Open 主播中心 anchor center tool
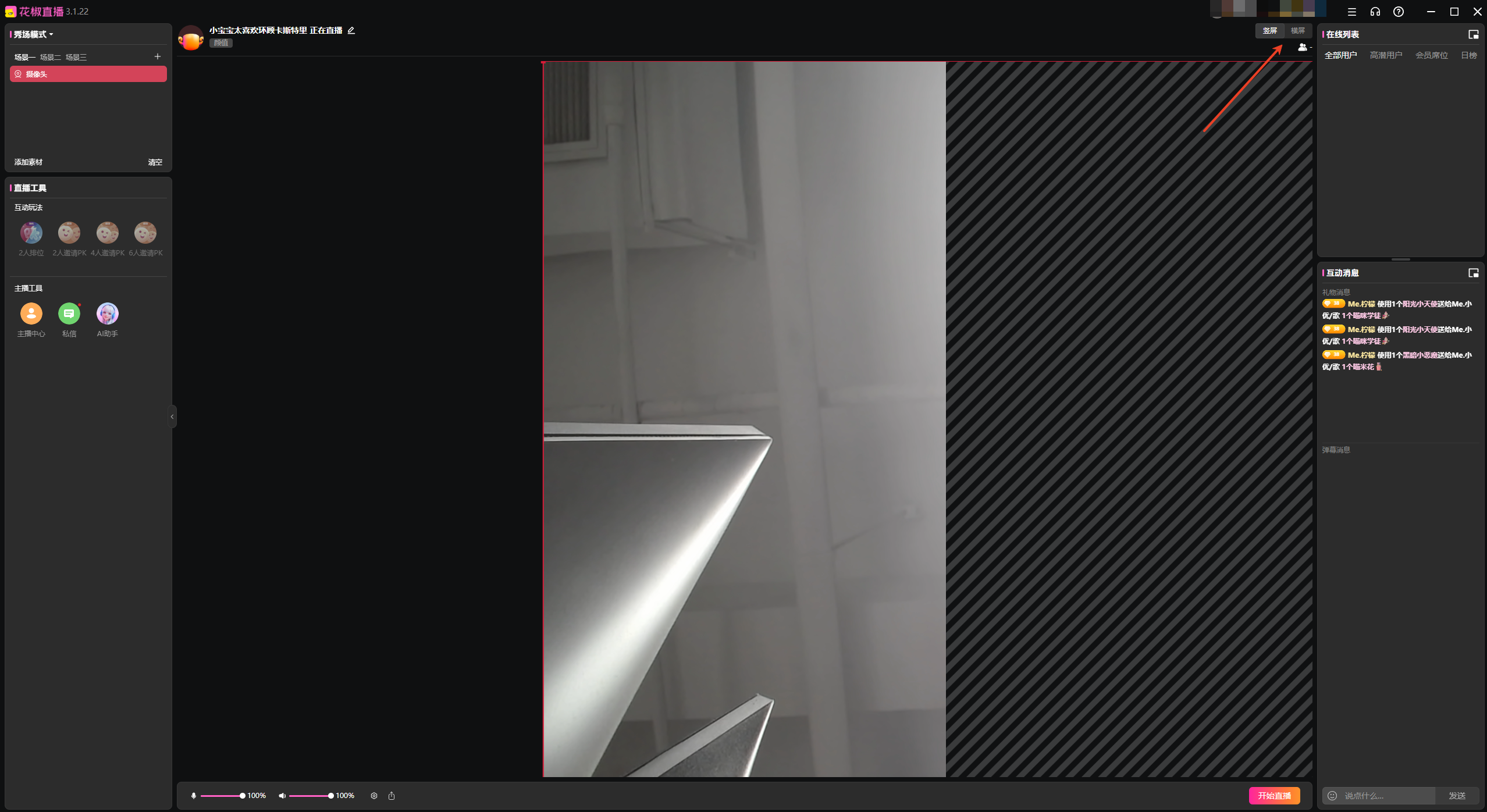Screen dimensions: 1487x812 (31, 314)
